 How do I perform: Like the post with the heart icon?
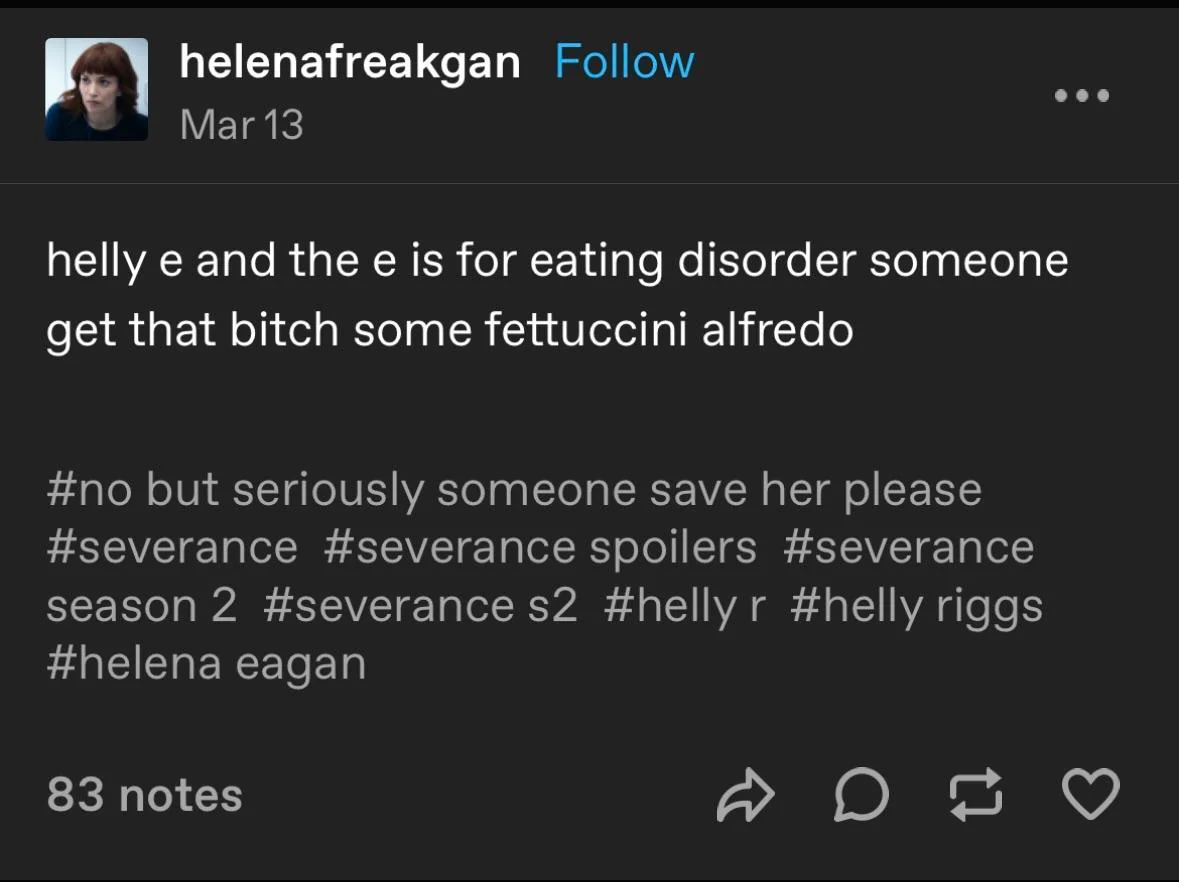(1090, 794)
